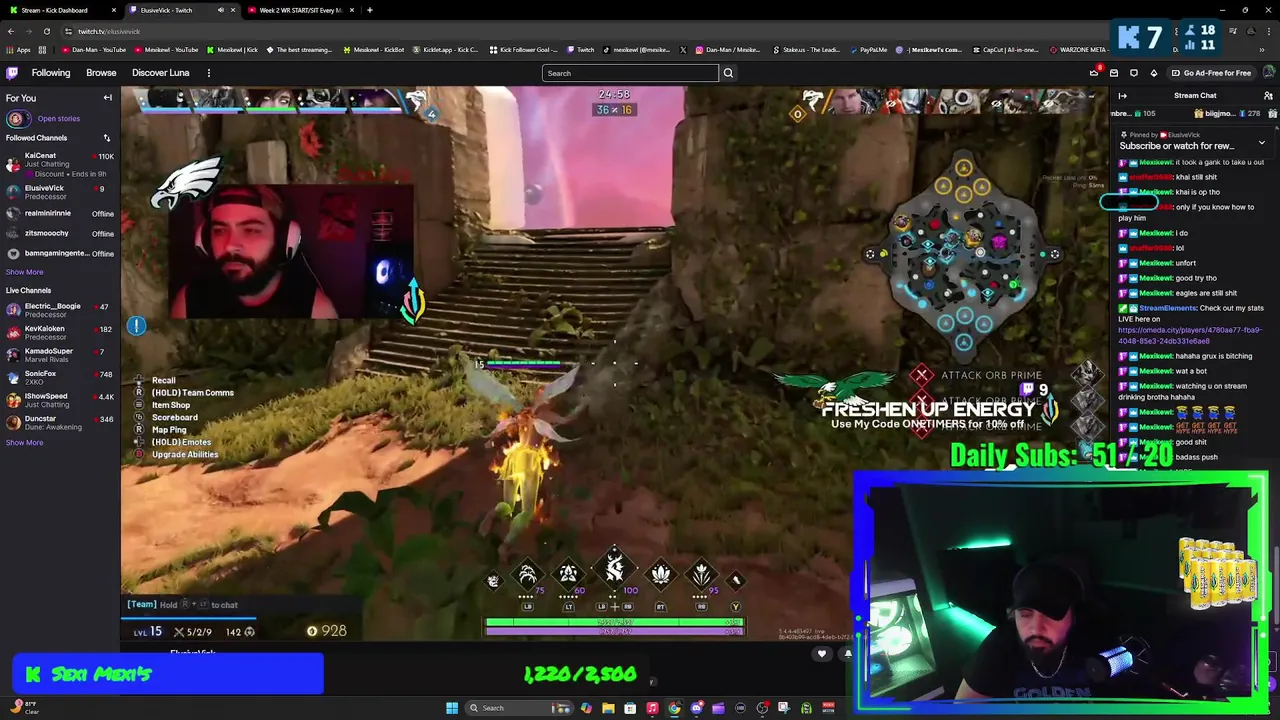Click the Twitch search magnifier button
Image resolution: width=1280 pixels, height=720 pixels.
pyautogui.click(x=728, y=73)
